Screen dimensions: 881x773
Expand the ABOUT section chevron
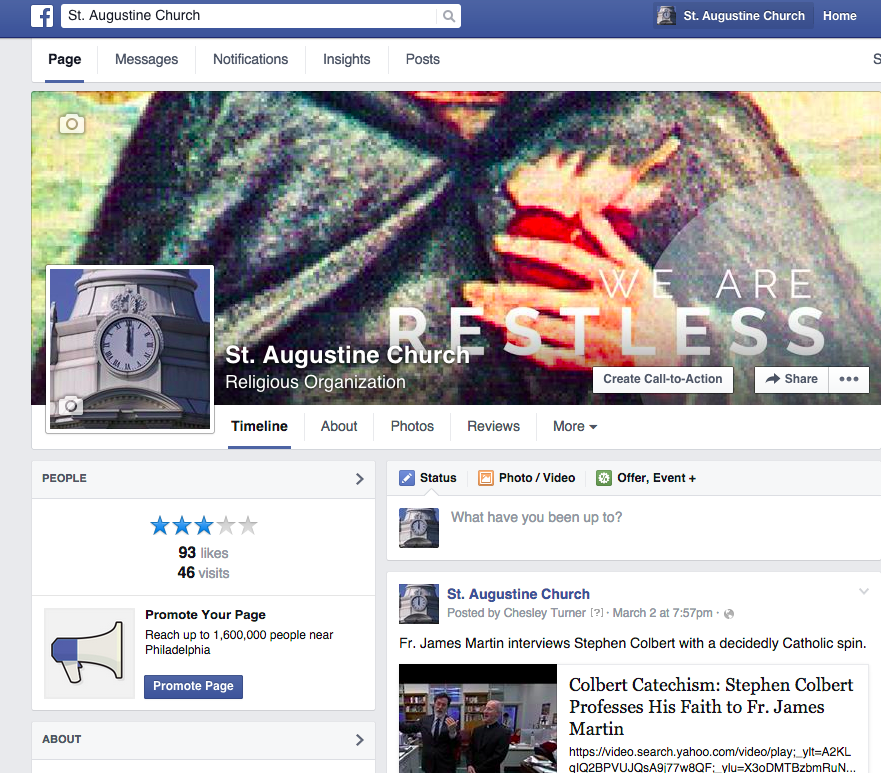(x=360, y=740)
